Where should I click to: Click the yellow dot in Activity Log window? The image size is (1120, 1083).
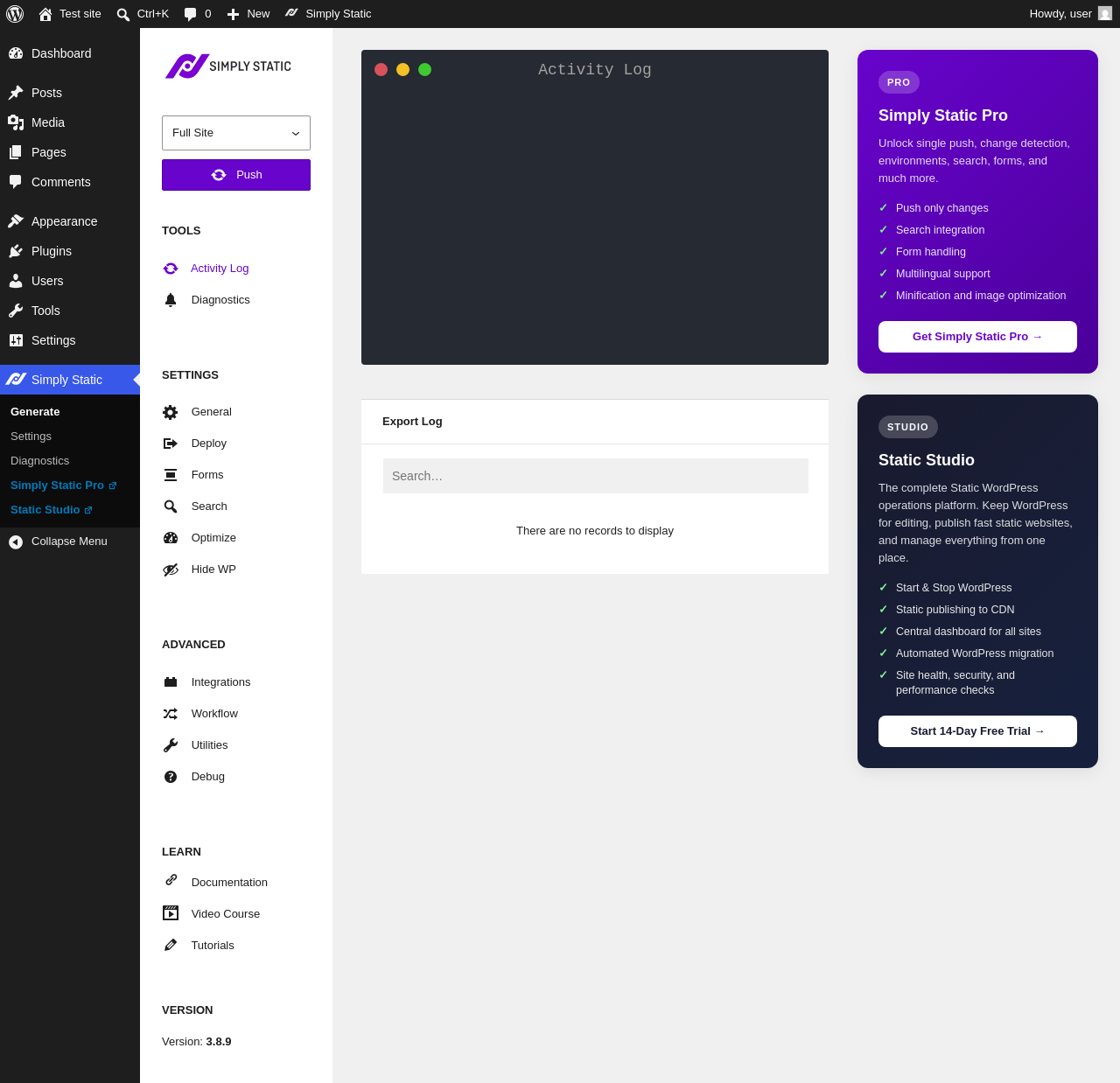(402, 70)
